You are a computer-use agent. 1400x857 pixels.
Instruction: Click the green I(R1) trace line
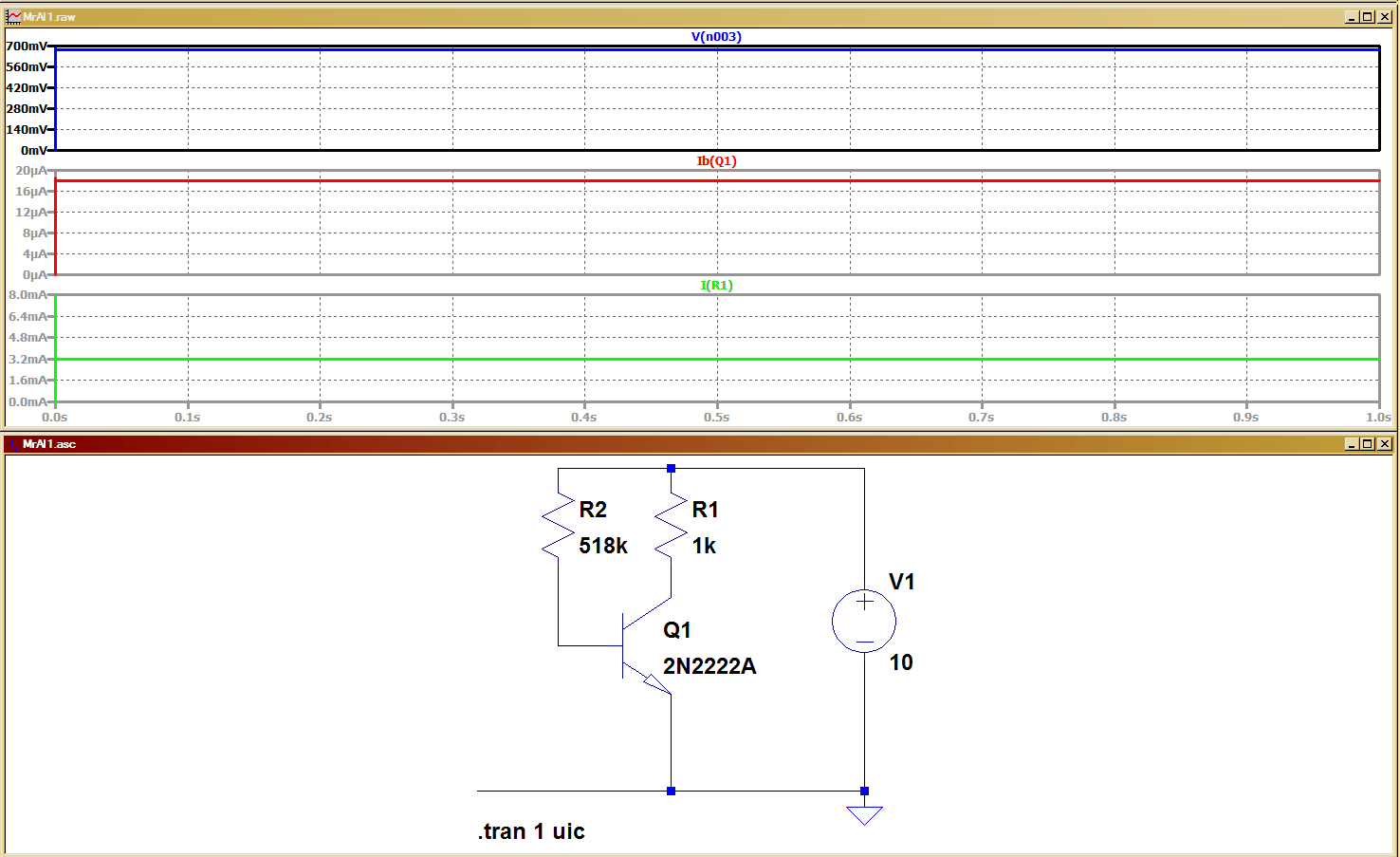pos(716,359)
